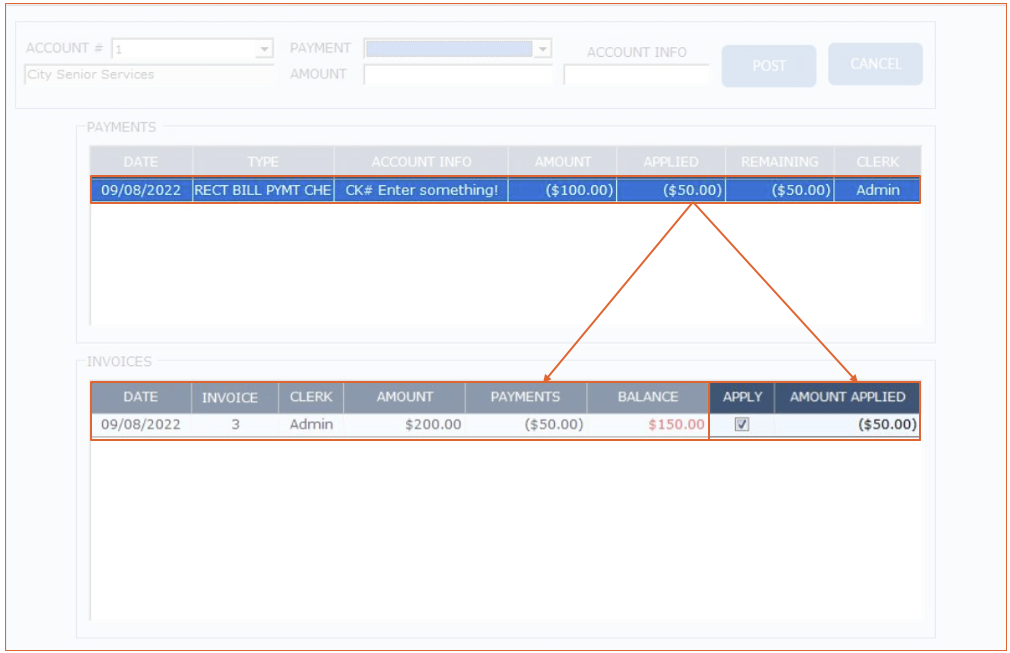The height and width of the screenshot is (653, 1010).
Task: Open the Account # dropdown
Action: point(264,49)
